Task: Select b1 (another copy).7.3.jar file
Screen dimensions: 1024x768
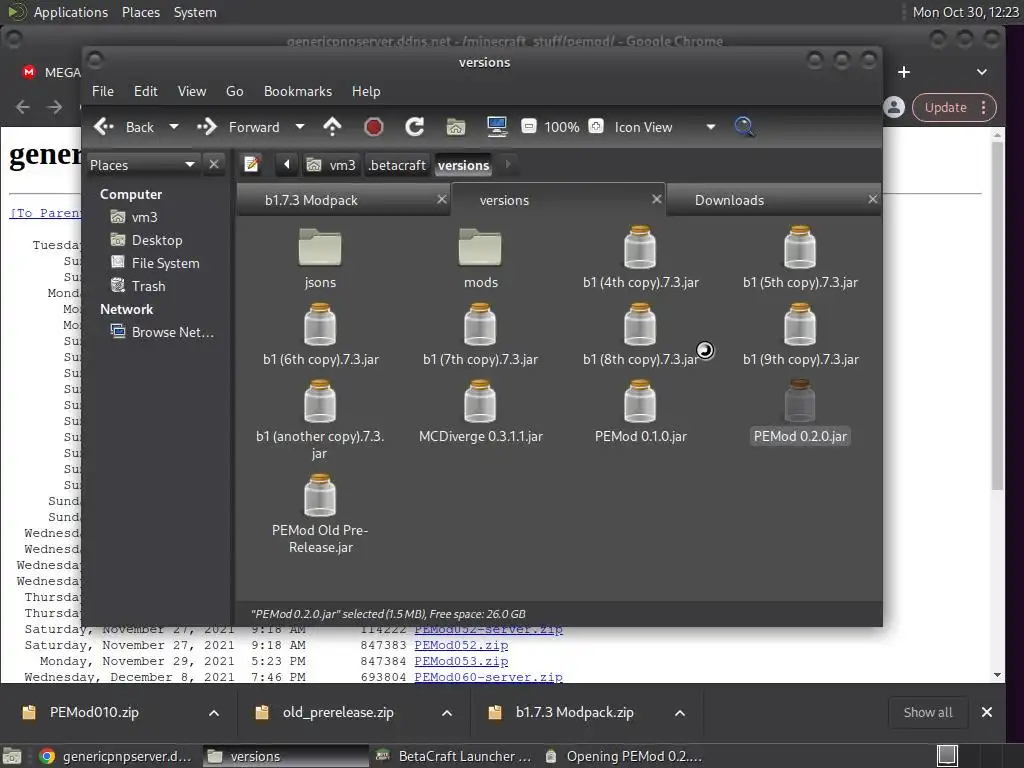Action: point(320,401)
